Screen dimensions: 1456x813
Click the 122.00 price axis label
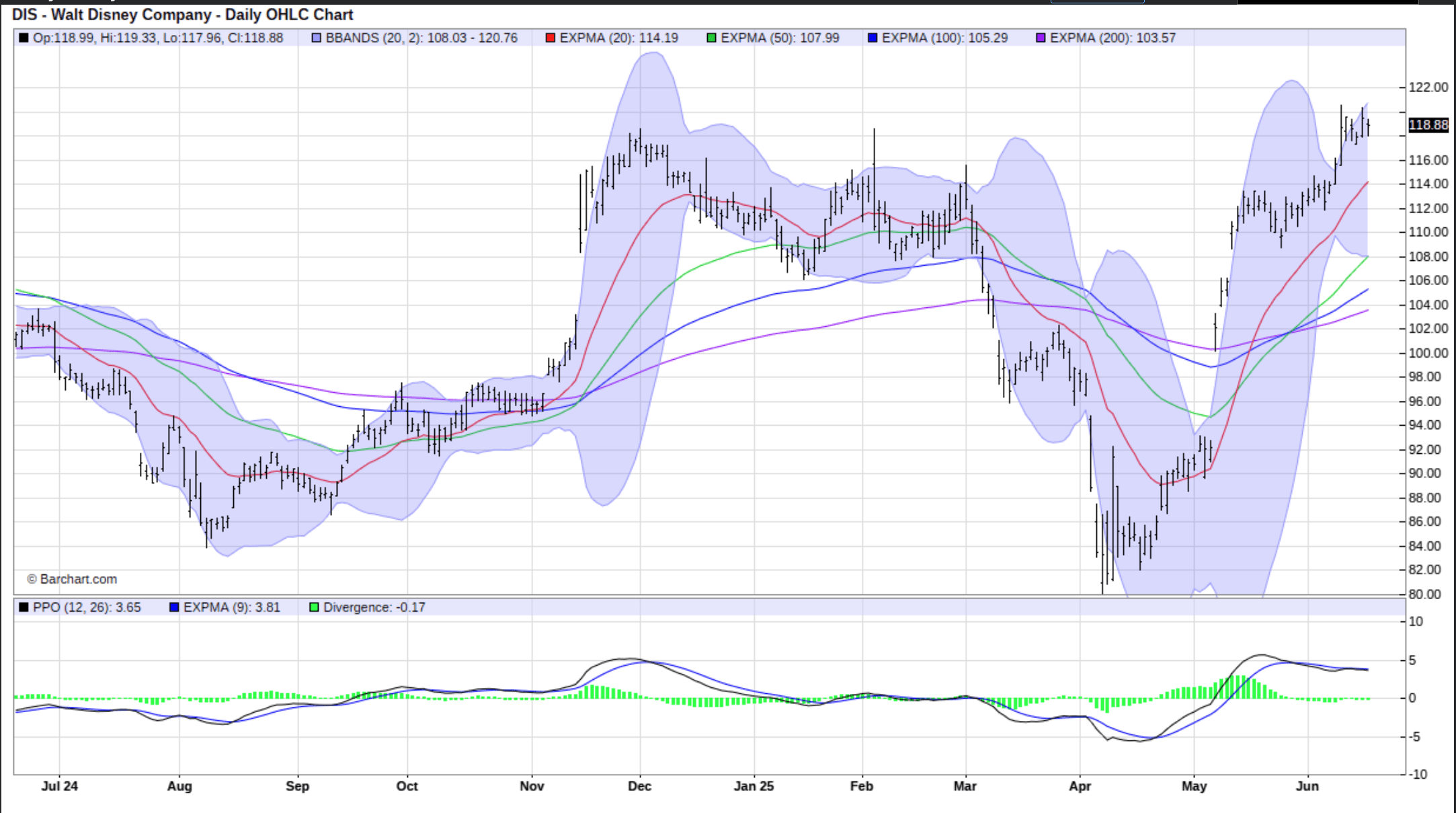tap(1428, 87)
